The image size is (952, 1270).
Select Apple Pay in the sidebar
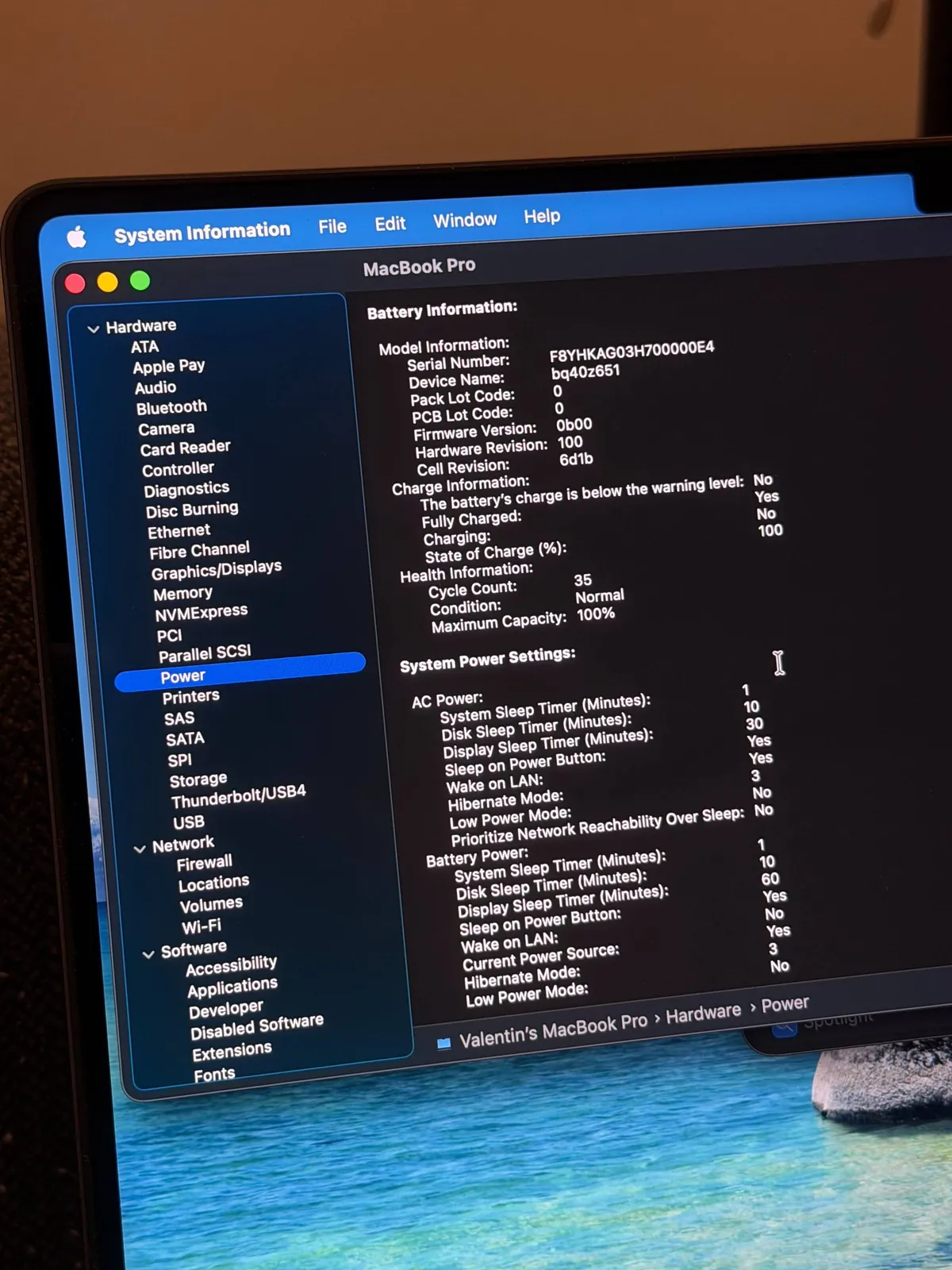[169, 367]
